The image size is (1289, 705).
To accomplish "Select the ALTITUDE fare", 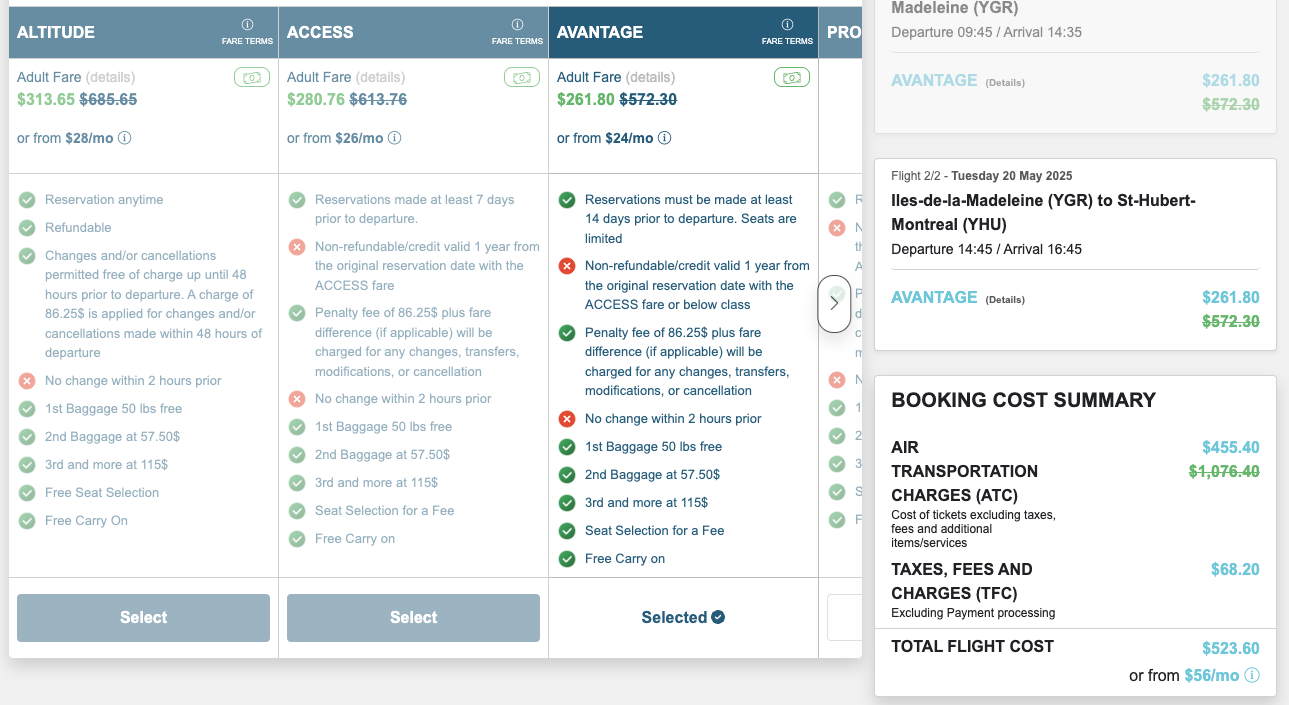I will click(x=143, y=618).
